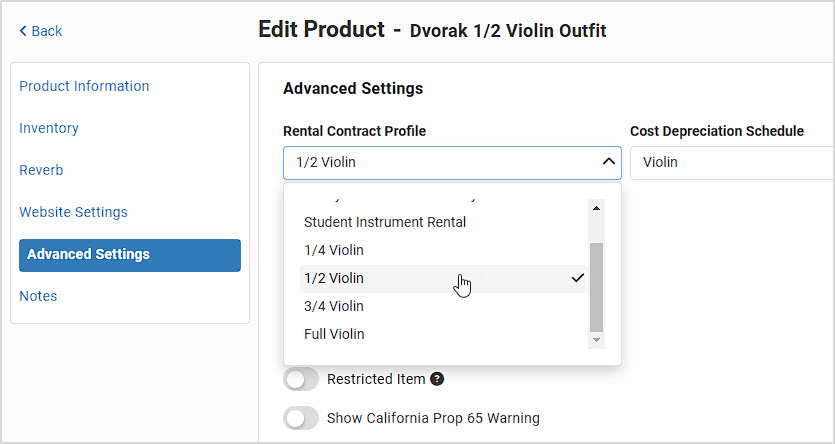Open the Notes section
This screenshot has width=835, height=444.
point(38,296)
